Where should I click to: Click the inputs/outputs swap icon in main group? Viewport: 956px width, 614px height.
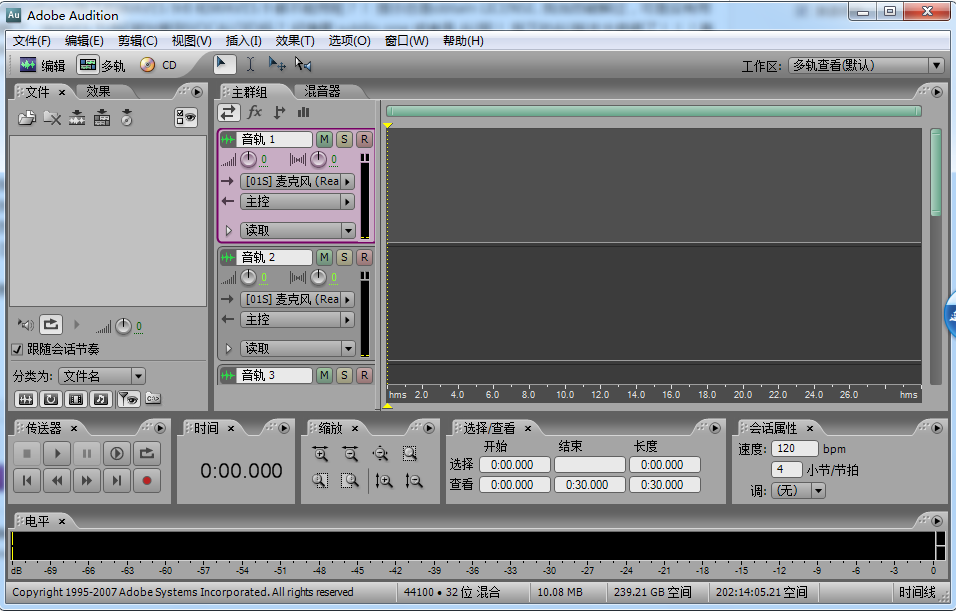tap(229, 112)
